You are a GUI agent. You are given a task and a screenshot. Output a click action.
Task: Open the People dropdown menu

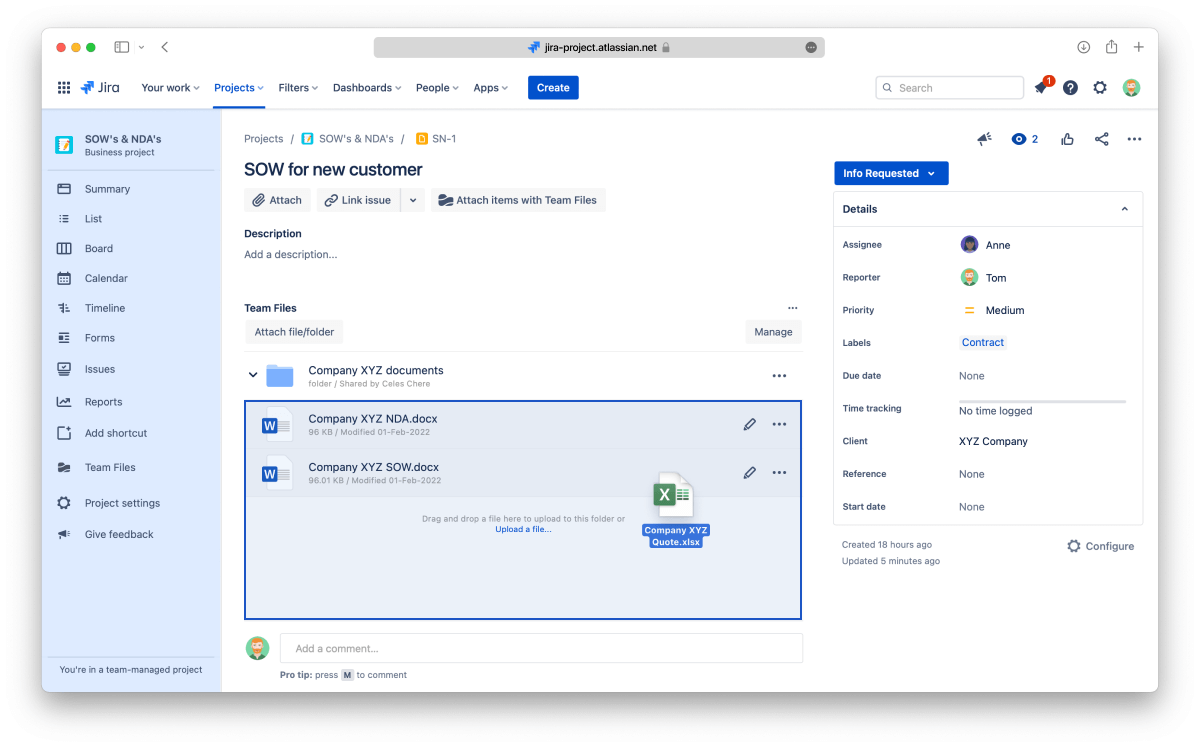(437, 88)
